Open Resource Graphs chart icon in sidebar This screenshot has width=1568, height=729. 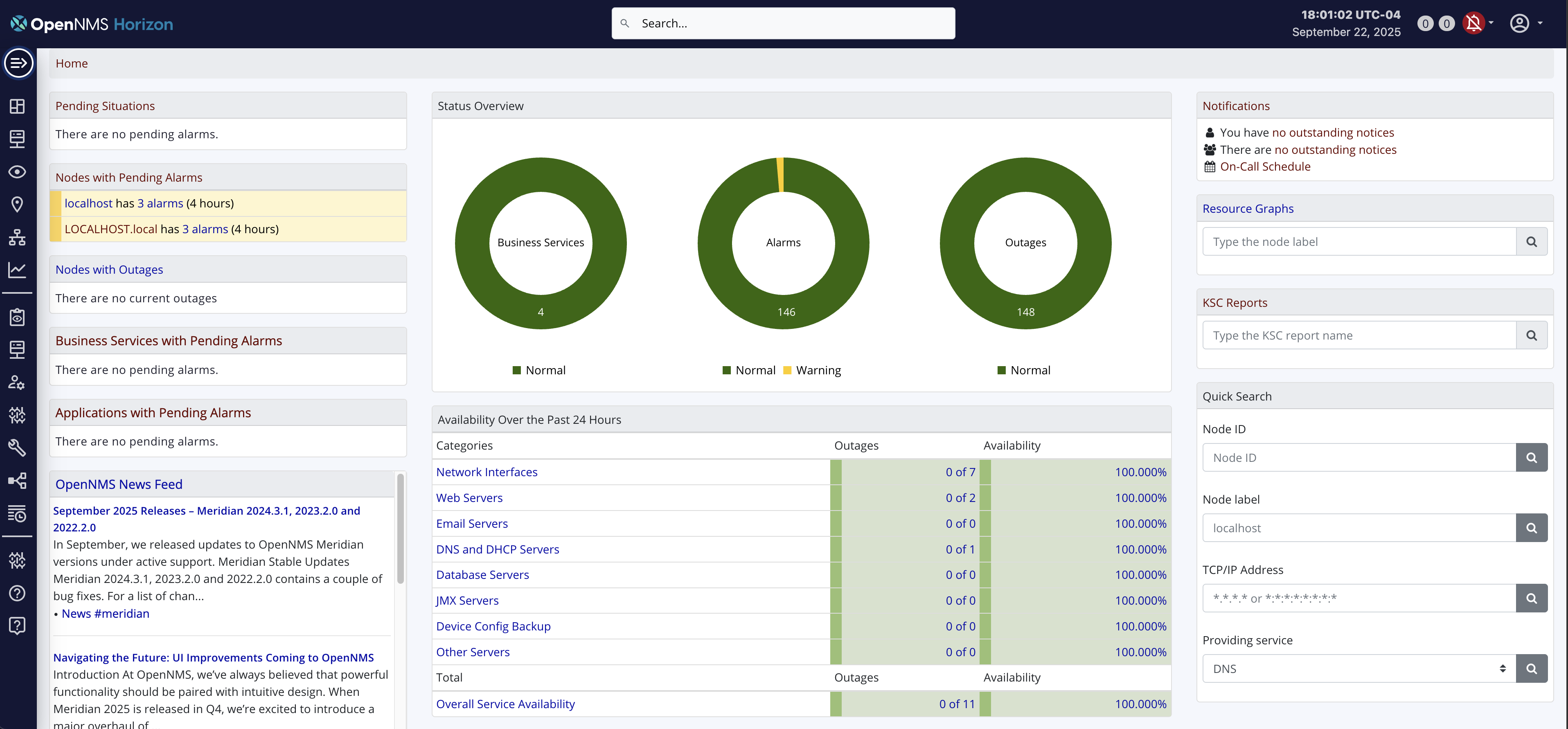point(18,270)
